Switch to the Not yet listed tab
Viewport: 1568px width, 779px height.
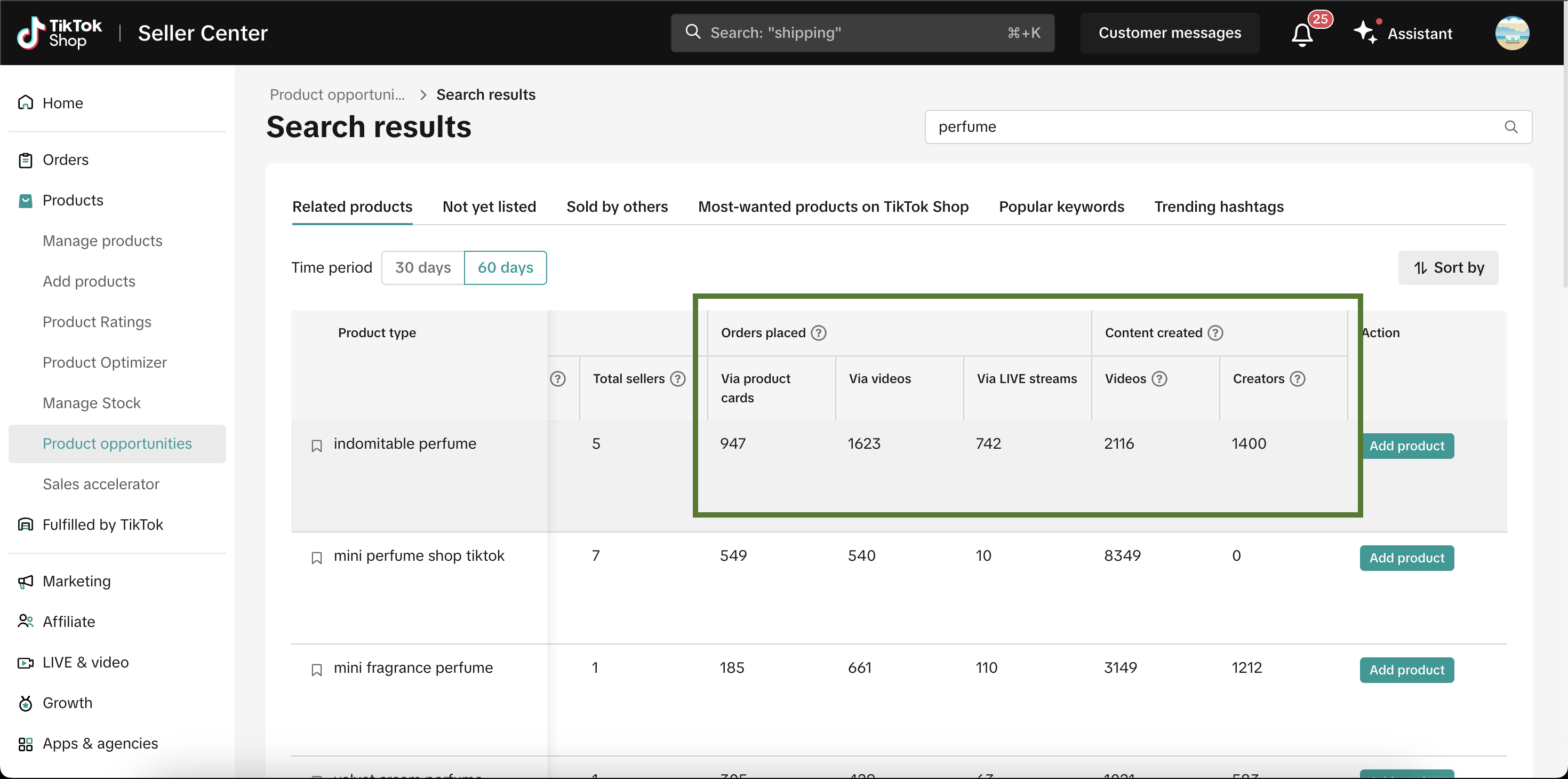(x=489, y=206)
